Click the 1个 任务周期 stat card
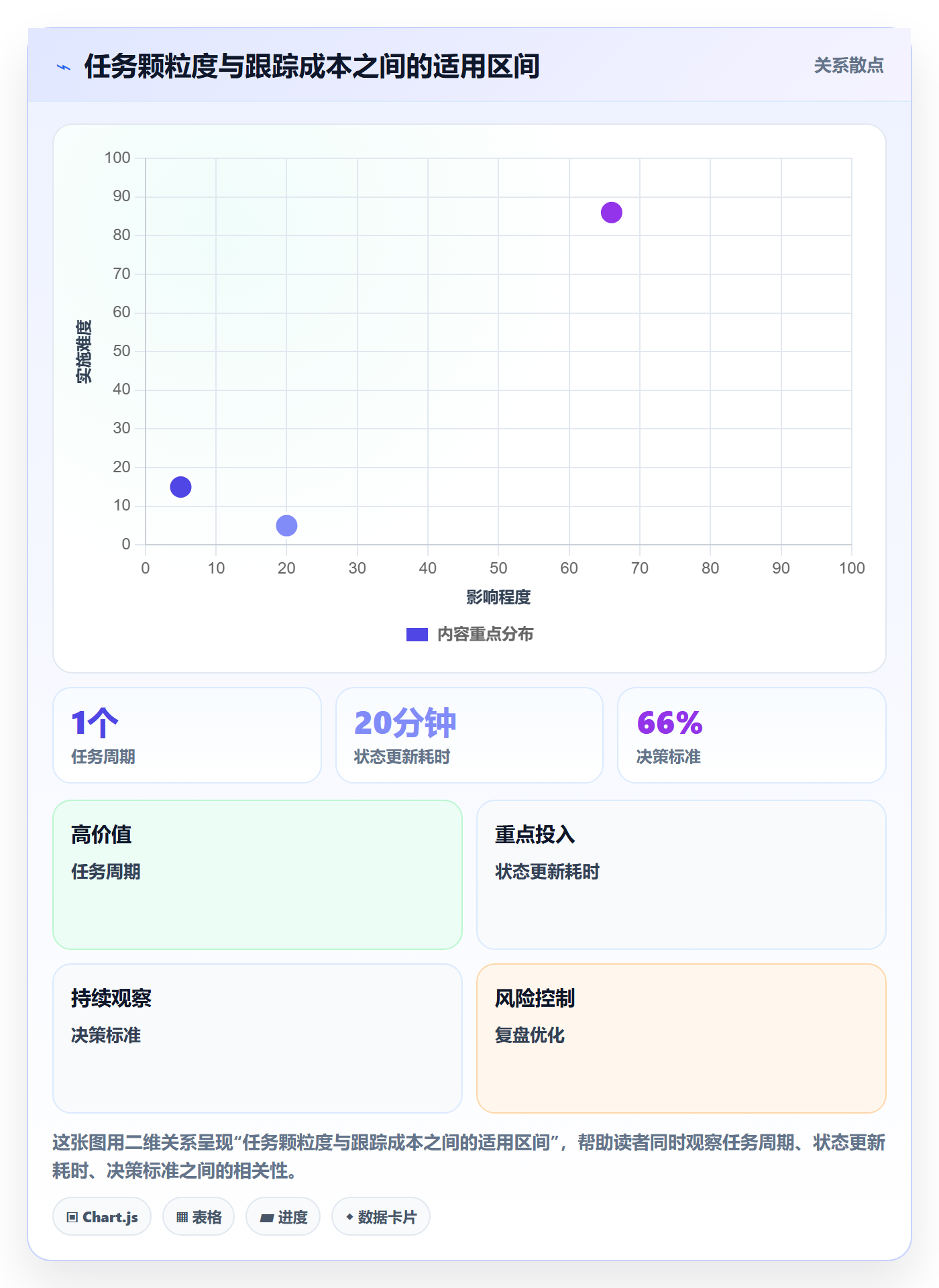Screen dimensions: 939x1288 (x=187, y=735)
